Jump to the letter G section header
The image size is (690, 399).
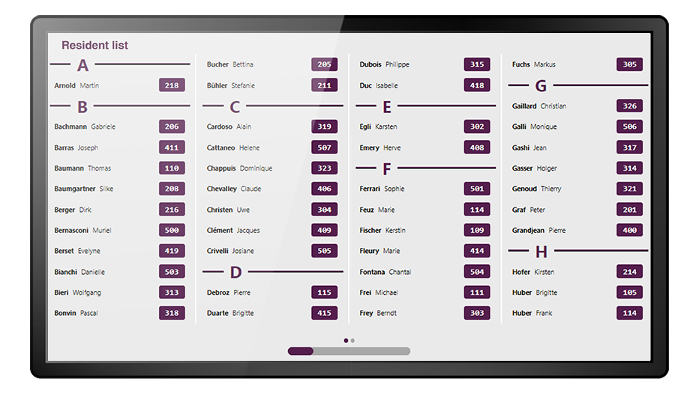(541, 85)
